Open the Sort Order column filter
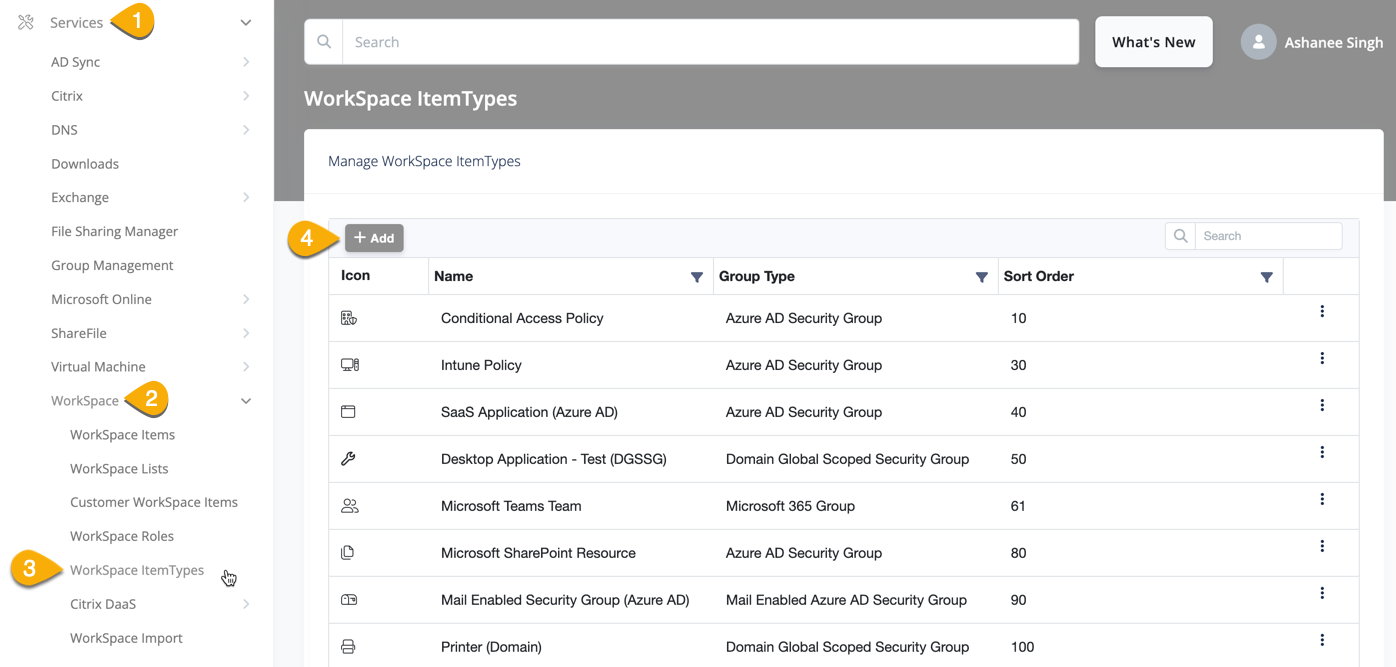This screenshot has height=667, width=1396. click(1266, 277)
